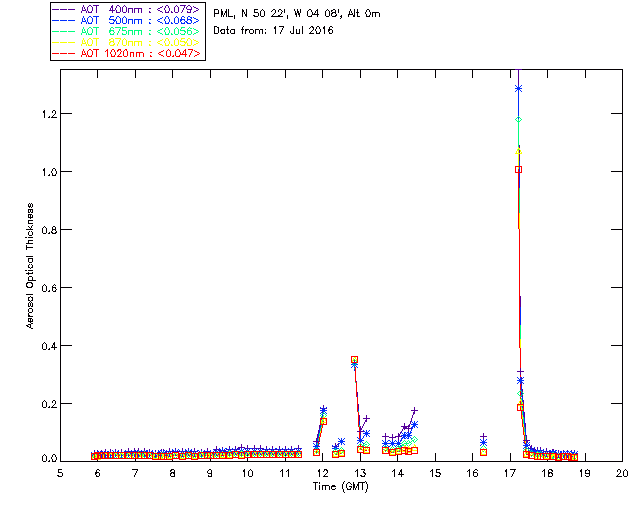Click the y-axis tick label '0.4'
This screenshot has height=512, width=640.
[x=49, y=345]
